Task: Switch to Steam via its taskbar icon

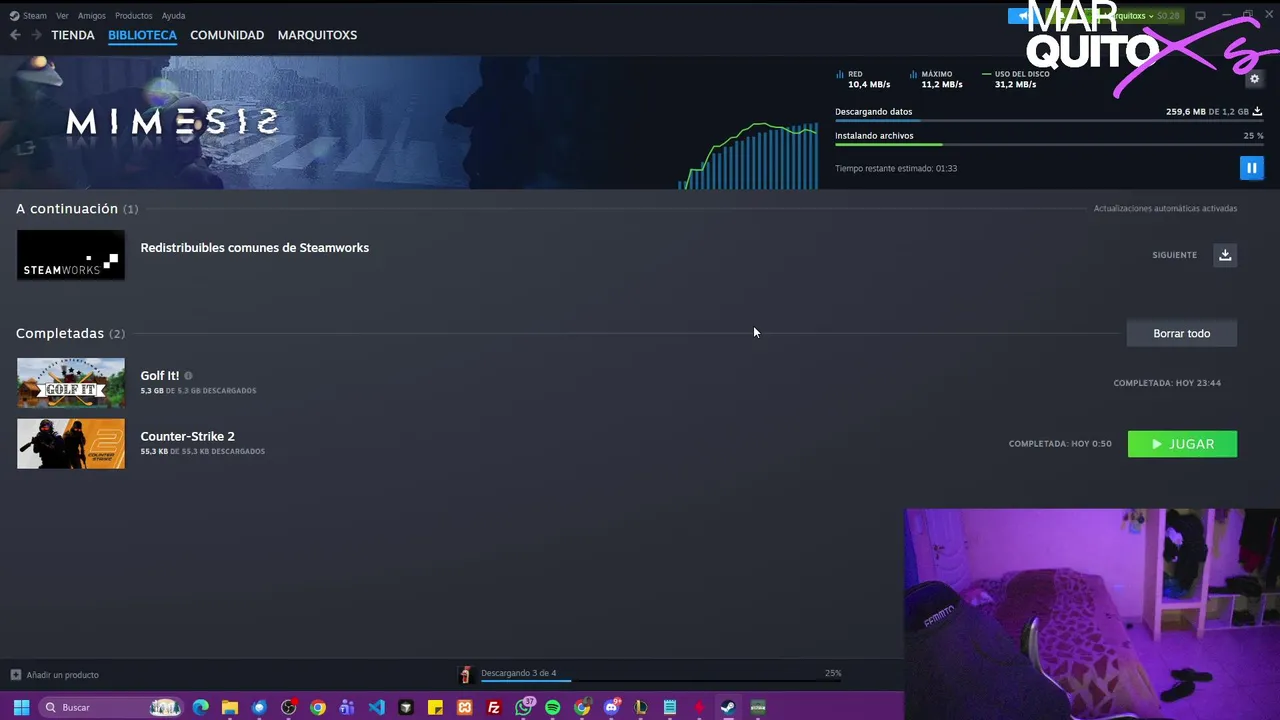Action: (x=728, y=707)
